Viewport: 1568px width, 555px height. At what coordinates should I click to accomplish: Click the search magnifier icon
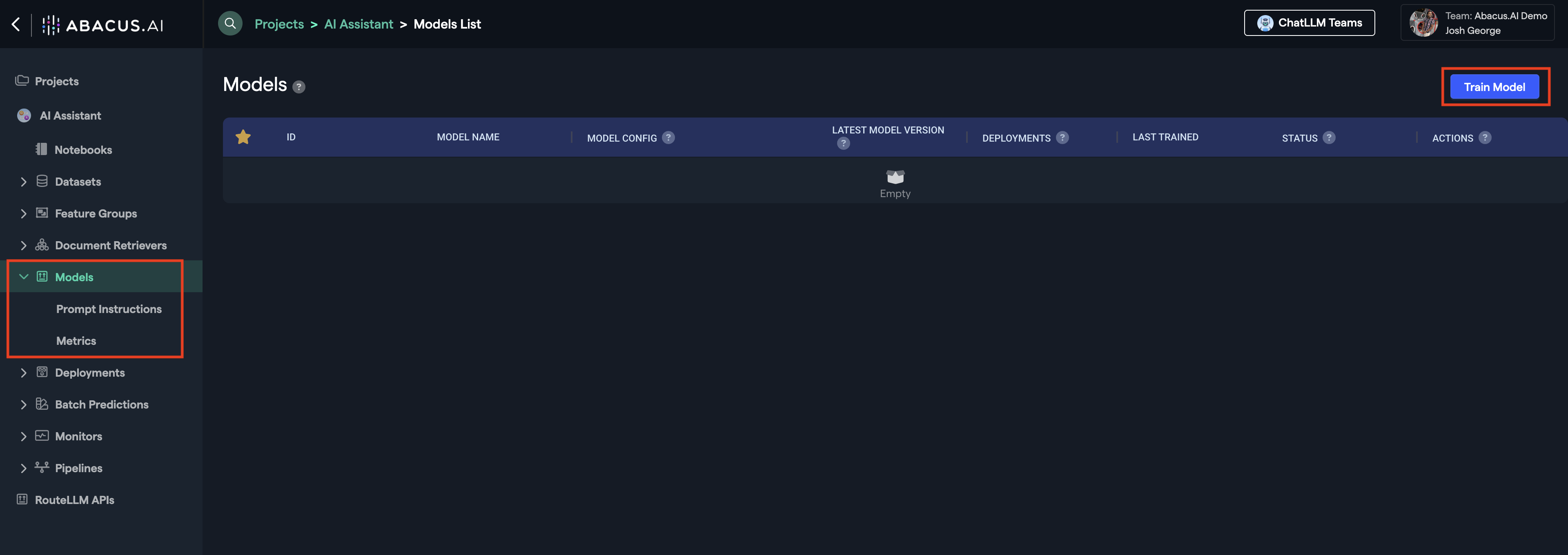[230, 24]
